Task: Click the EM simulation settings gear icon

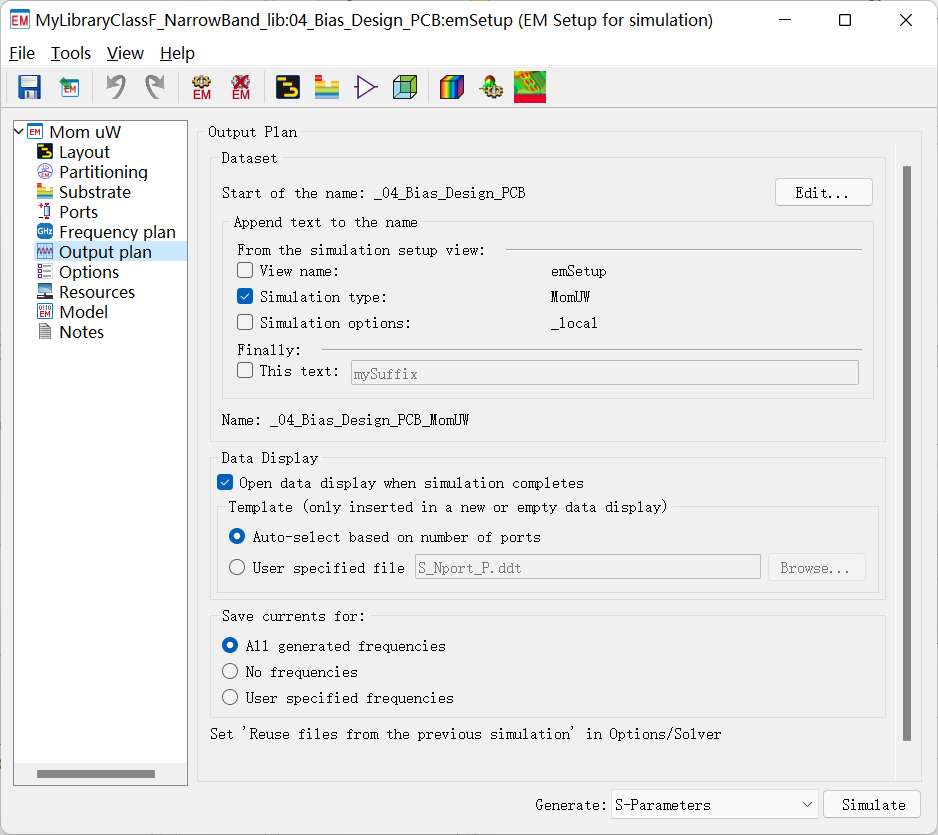Action: [202, 87]
